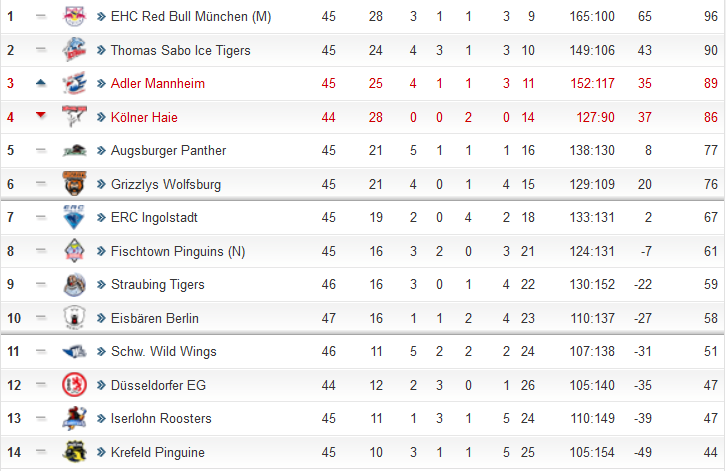Click the double chevron before ERC Ingolstadt
Viewport: 726px width, 471px height.
pyautogui.click(x=101, y=217)
